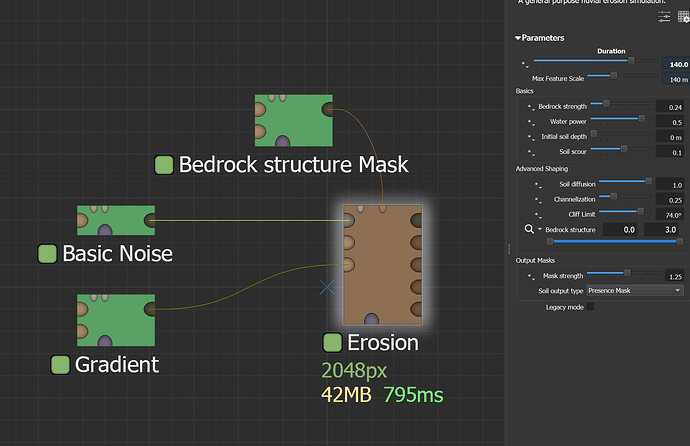Click the Bedrock structure maximum field 3.0
690x446 pixels.
pos(663,230)
